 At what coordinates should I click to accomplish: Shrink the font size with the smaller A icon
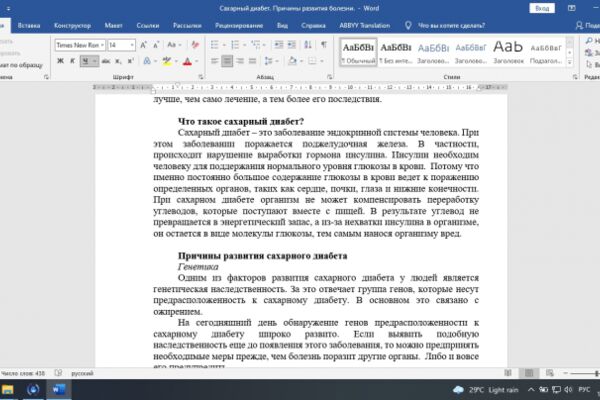[156, 45]
